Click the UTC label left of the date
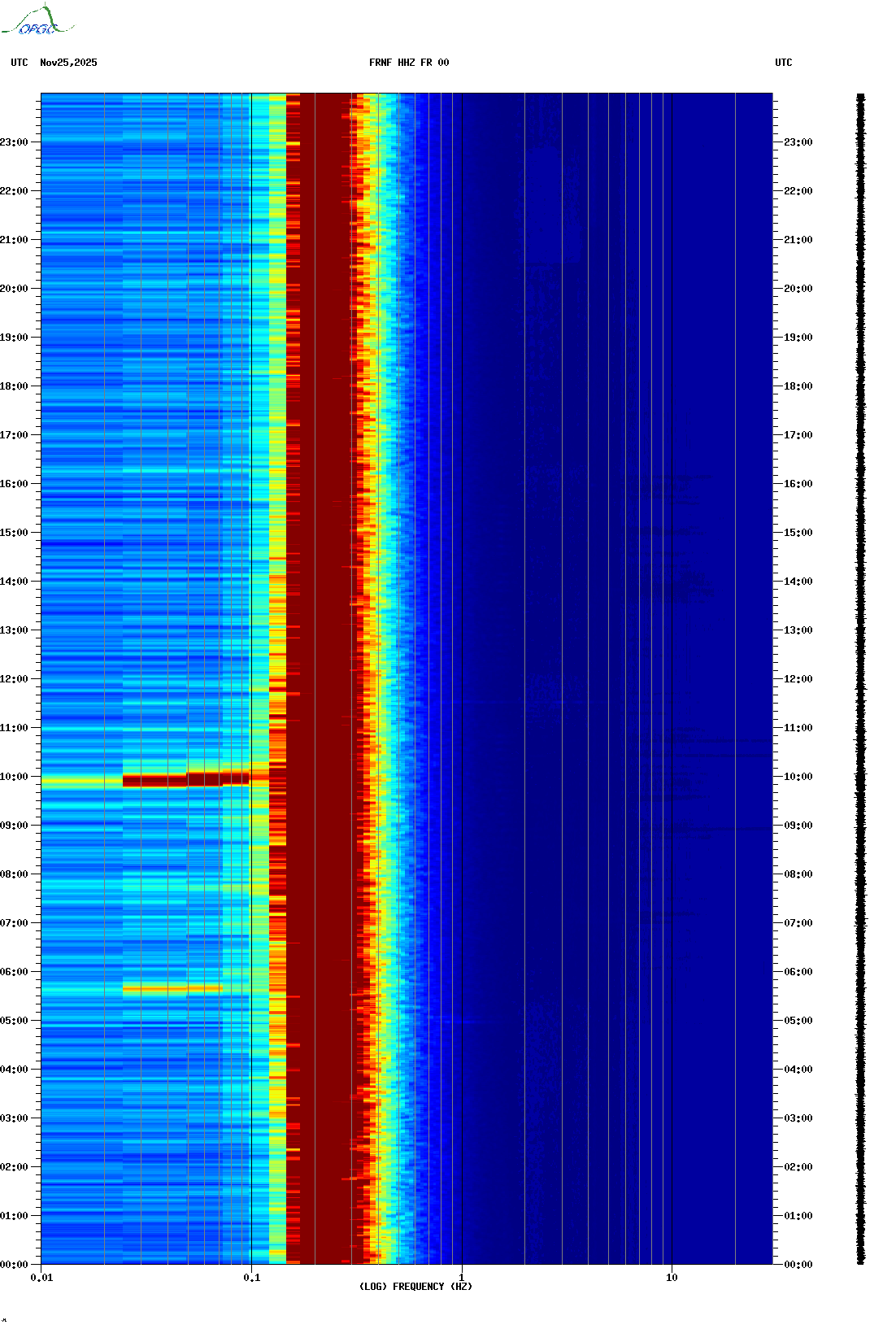Image resolution: width=896 pixels, height=1329 pixels. 20,63
